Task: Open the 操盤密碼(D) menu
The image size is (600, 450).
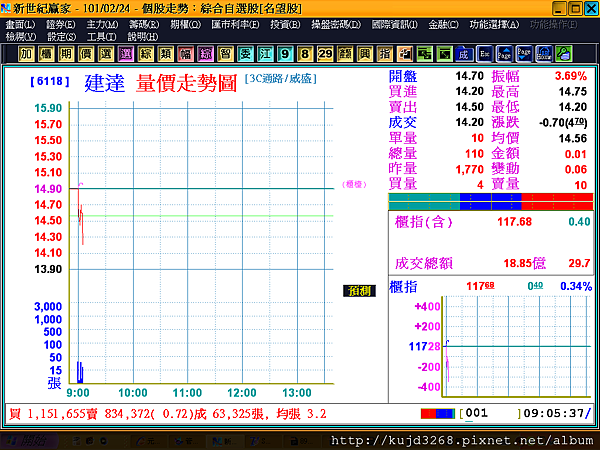Action: [336, 24]
